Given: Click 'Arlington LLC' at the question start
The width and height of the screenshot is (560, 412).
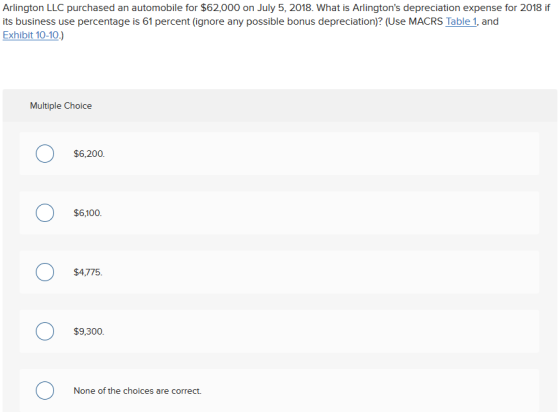Looking at the screenshot, I should coord(33,8).
